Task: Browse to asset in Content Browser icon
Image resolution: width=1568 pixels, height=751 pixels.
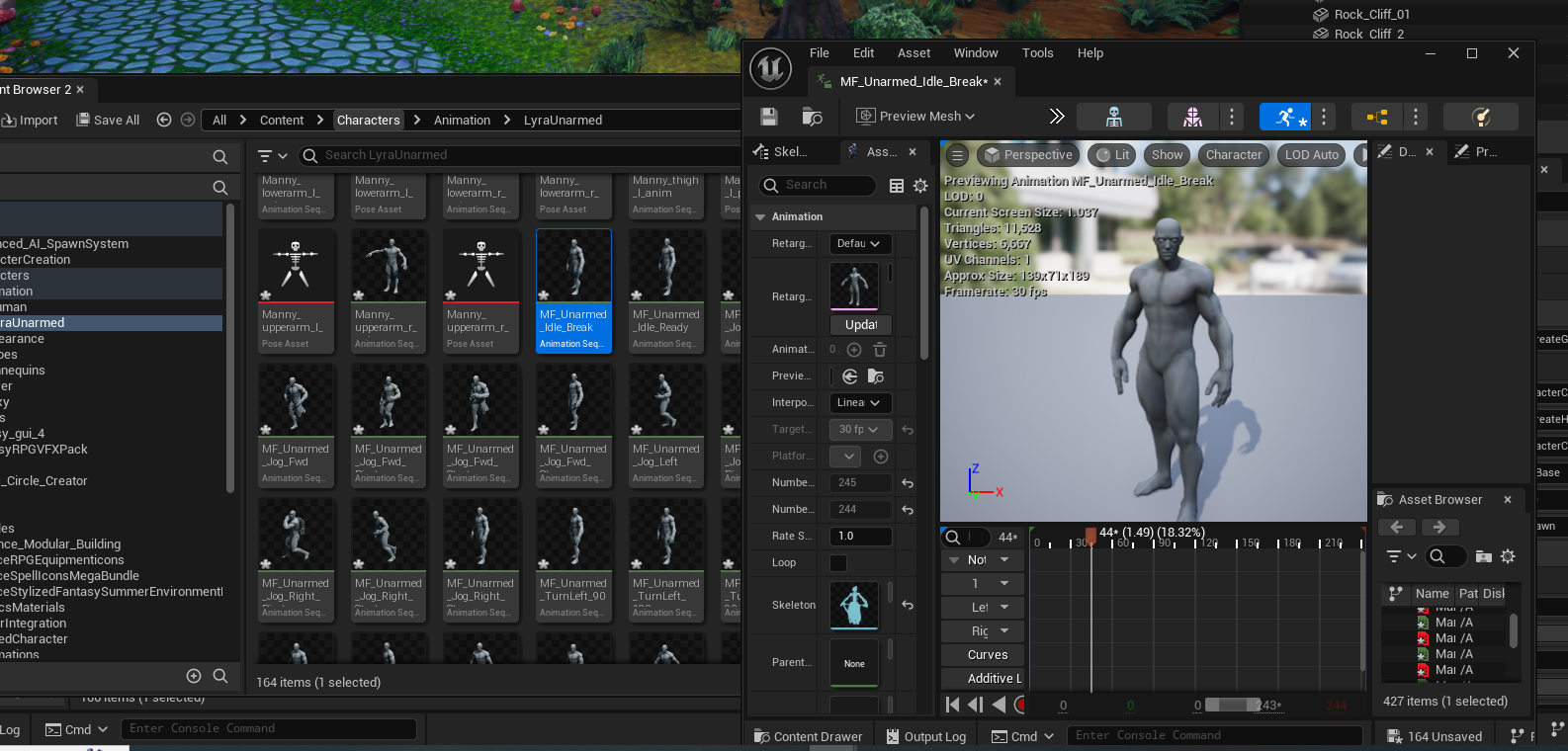Action: 812,117
